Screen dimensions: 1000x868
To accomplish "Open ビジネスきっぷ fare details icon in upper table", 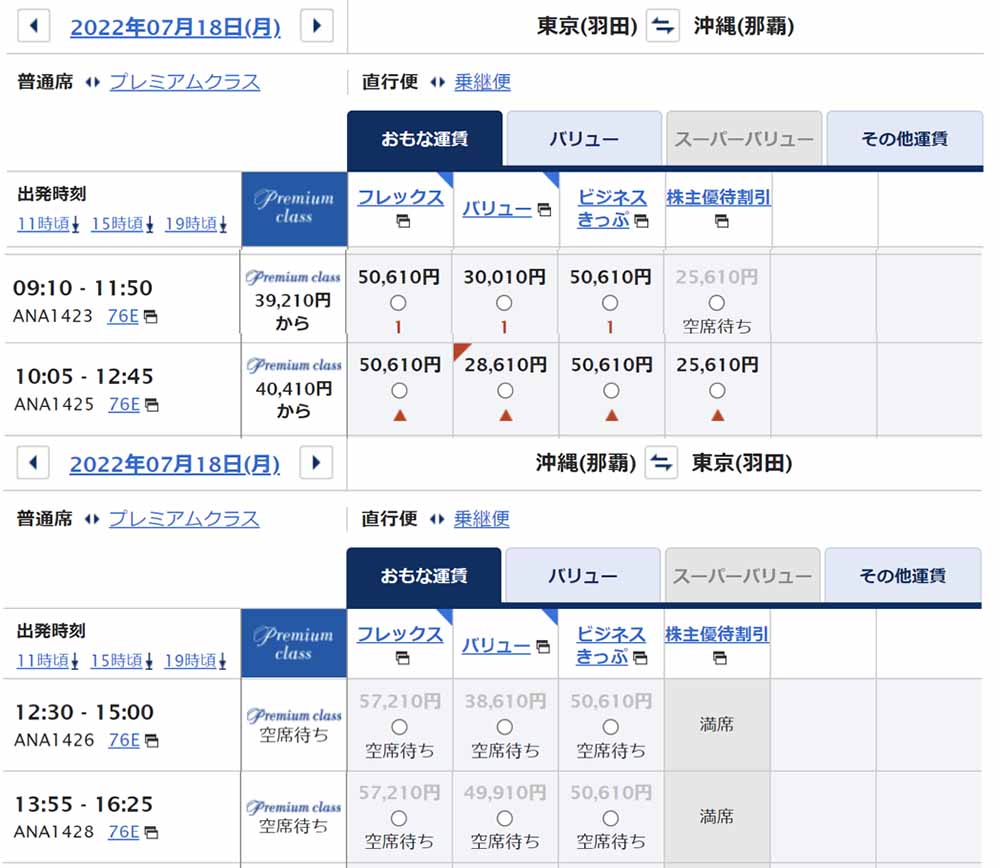I will coord(642,221).
